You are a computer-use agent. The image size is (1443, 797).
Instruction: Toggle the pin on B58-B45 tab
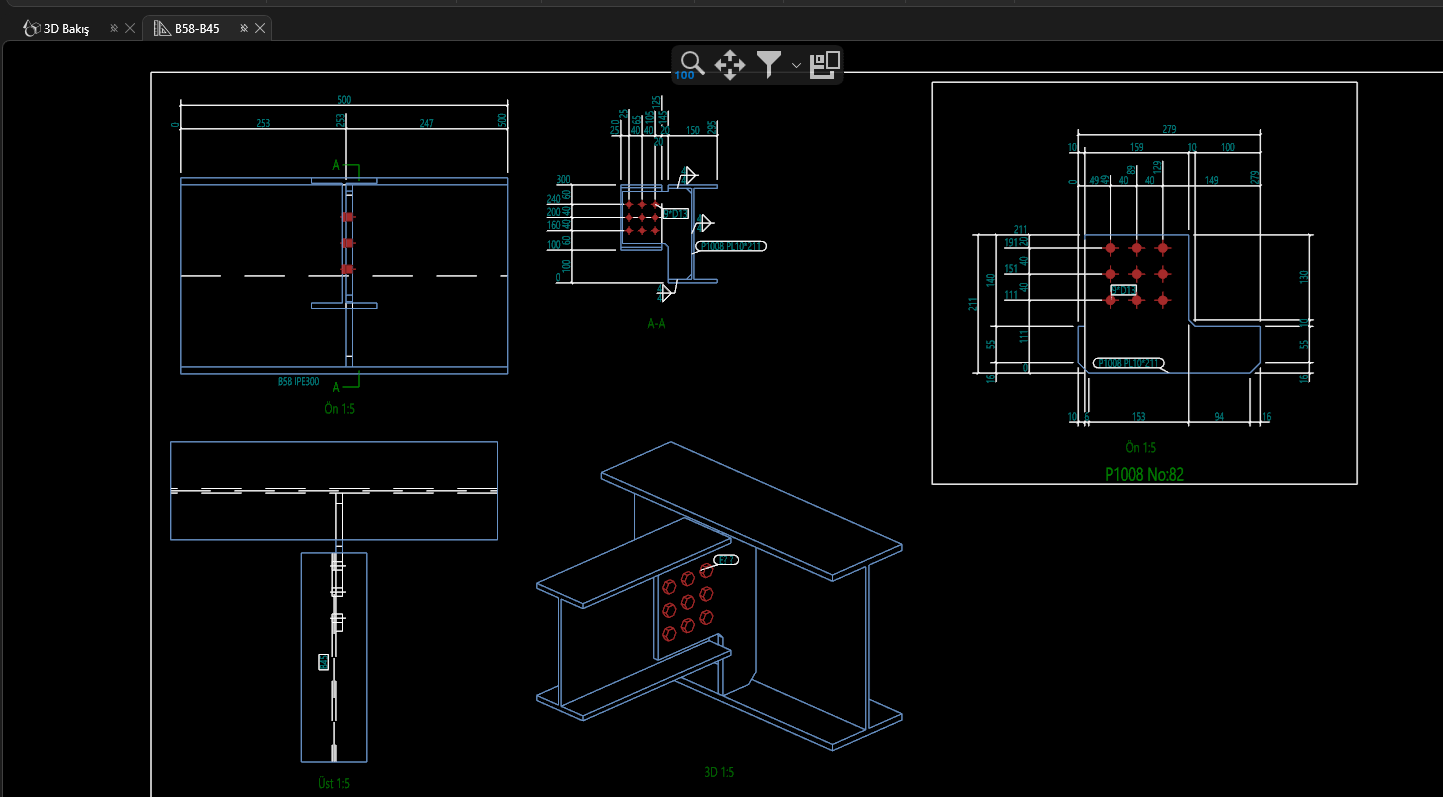243,29
